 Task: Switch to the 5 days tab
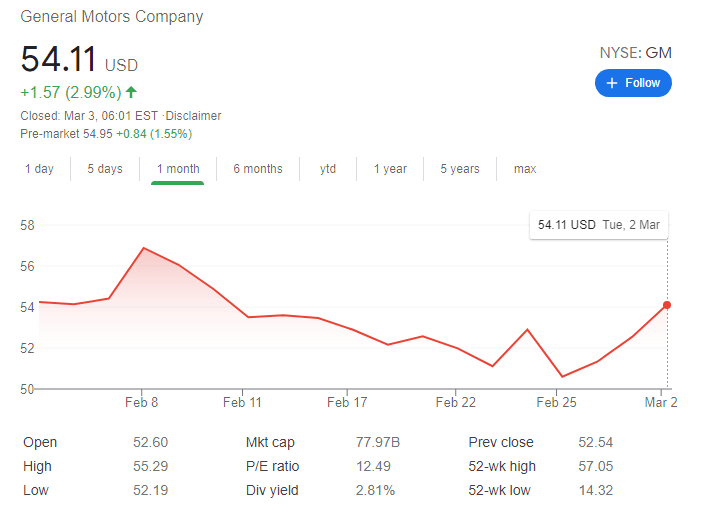point(105,169)
